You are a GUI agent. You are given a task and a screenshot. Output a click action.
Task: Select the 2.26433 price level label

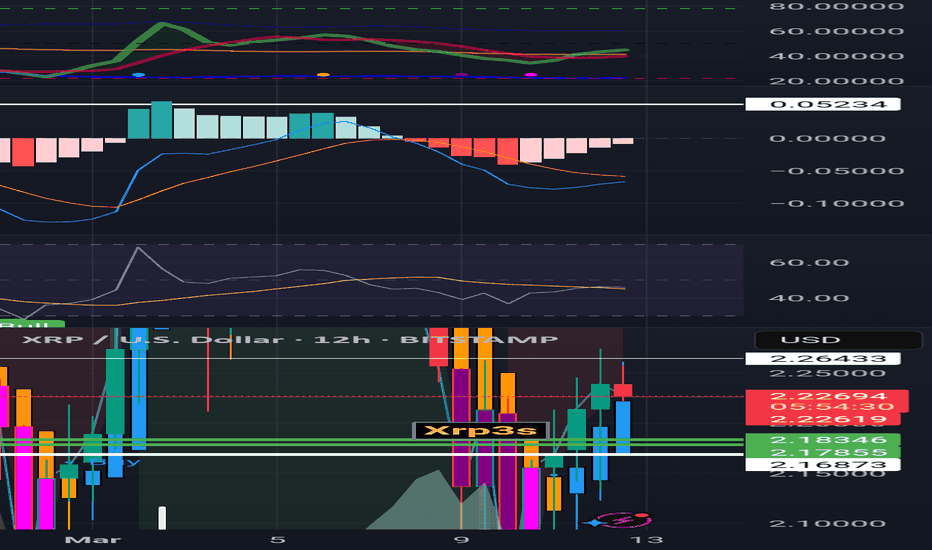pos(823,359)
